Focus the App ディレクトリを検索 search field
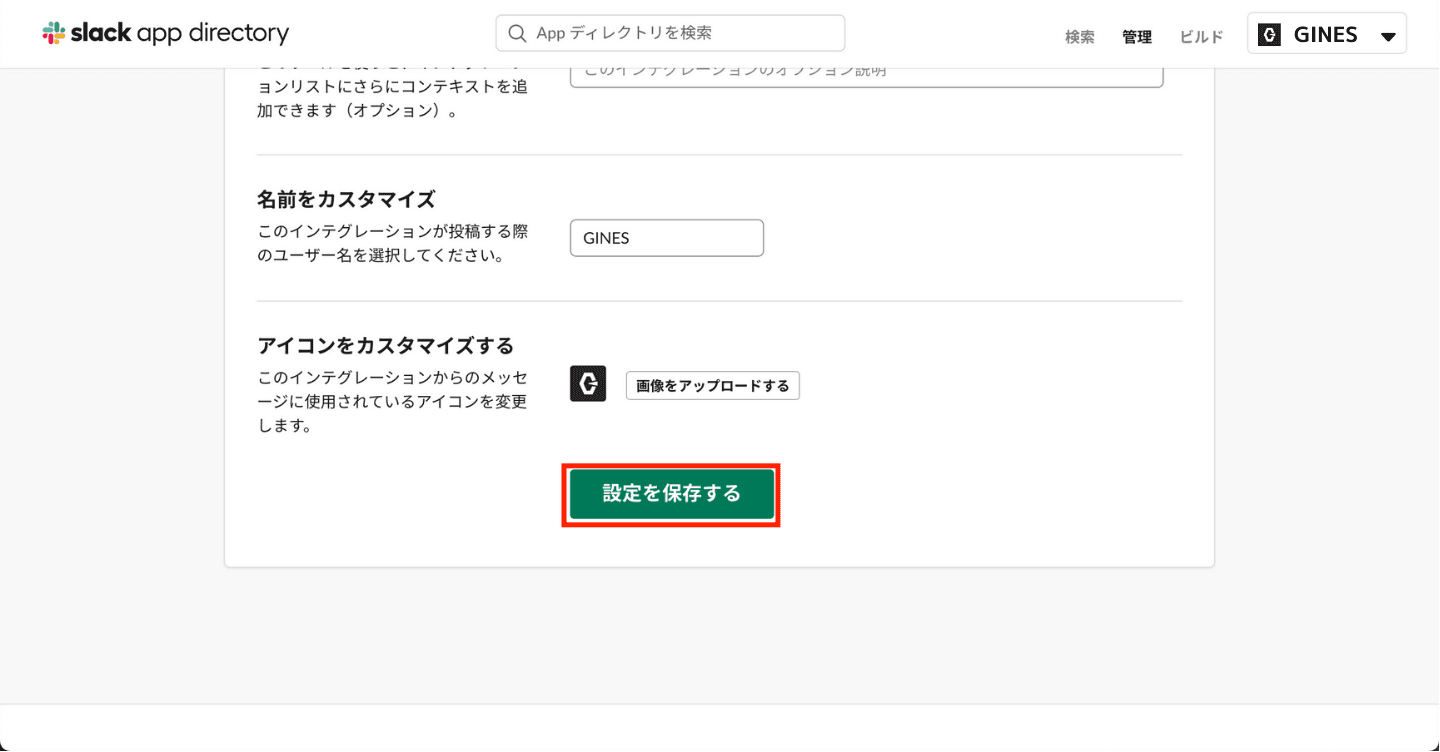This screenshot has height=752, width=1440. tap(680, 33)
